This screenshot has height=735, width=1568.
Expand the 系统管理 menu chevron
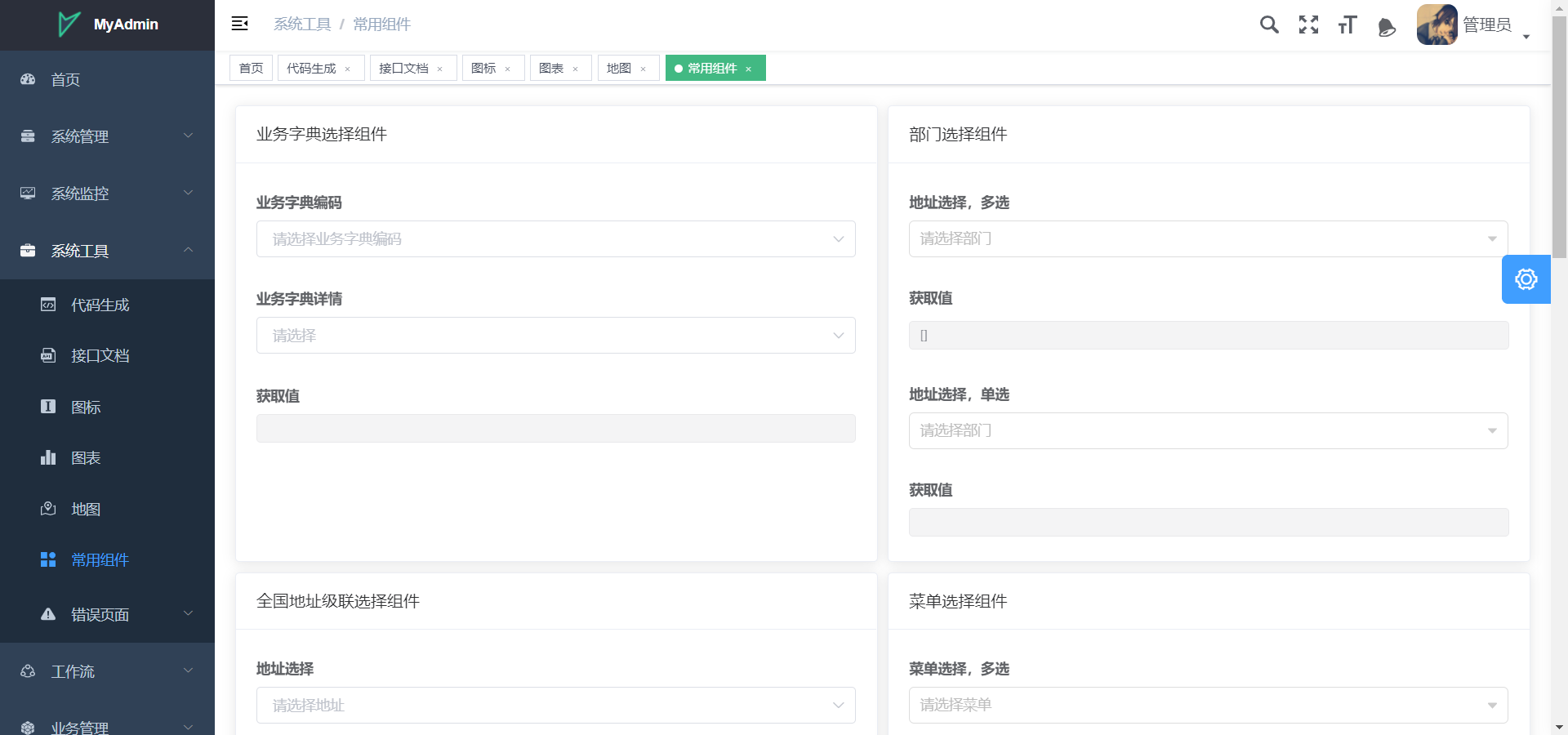point(189,136)
